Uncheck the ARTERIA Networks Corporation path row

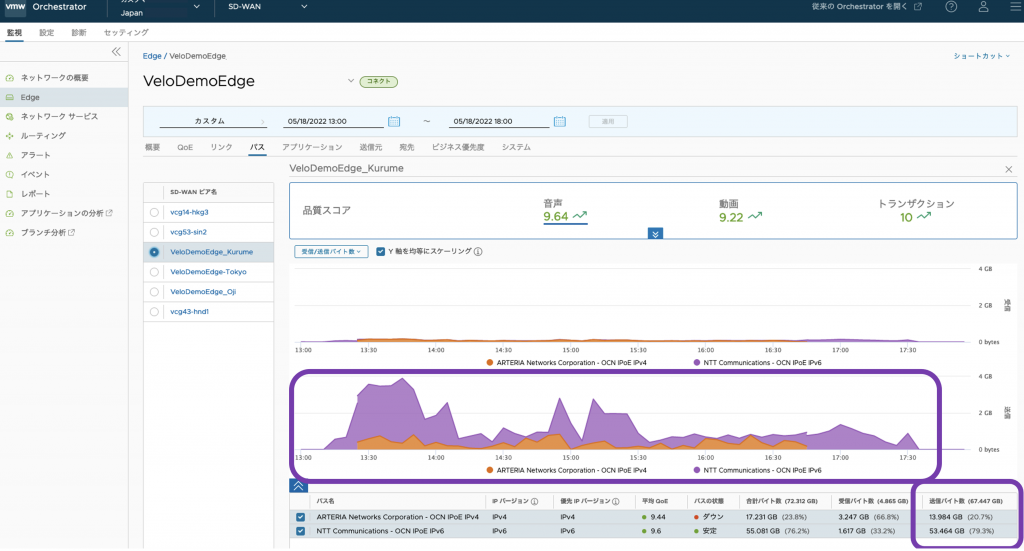click(x=301, y=517)
